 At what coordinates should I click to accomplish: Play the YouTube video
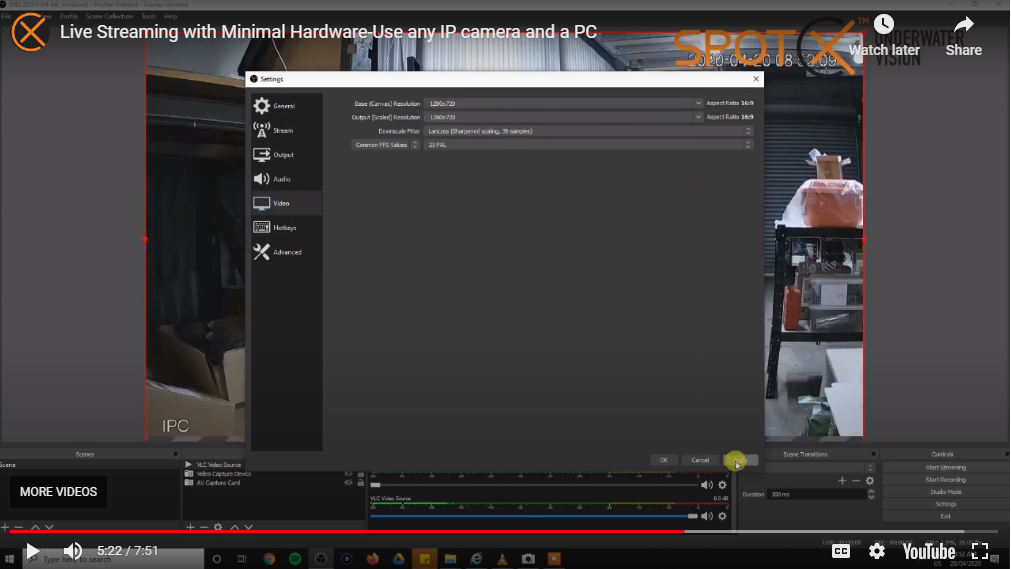(x=32, y=552)
